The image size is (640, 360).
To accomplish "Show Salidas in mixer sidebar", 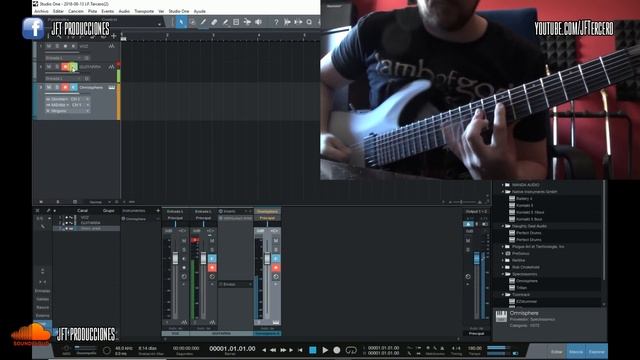I will tap(42, 299).
